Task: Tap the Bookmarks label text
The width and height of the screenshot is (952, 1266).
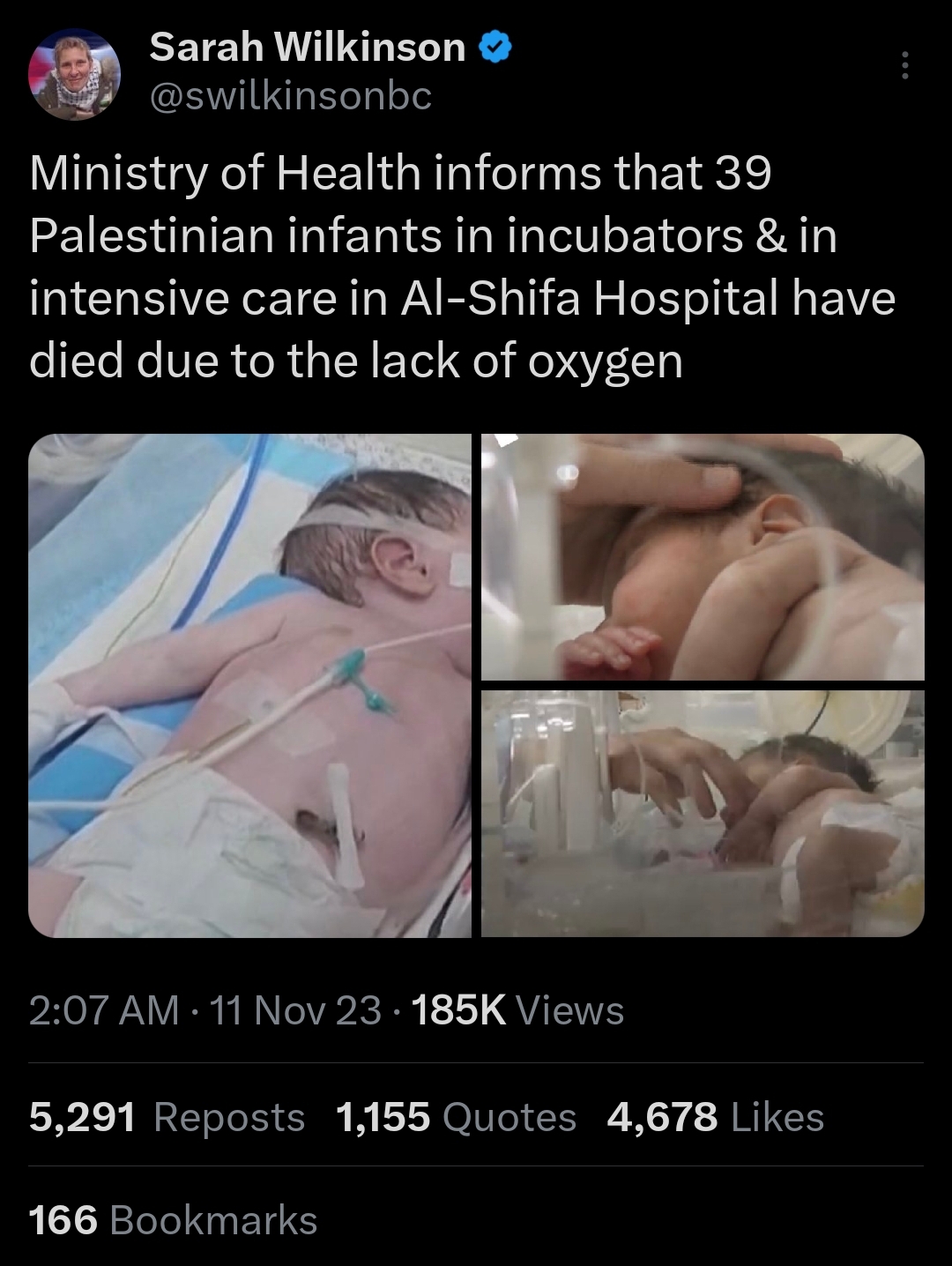Action: click(214, 1220)
